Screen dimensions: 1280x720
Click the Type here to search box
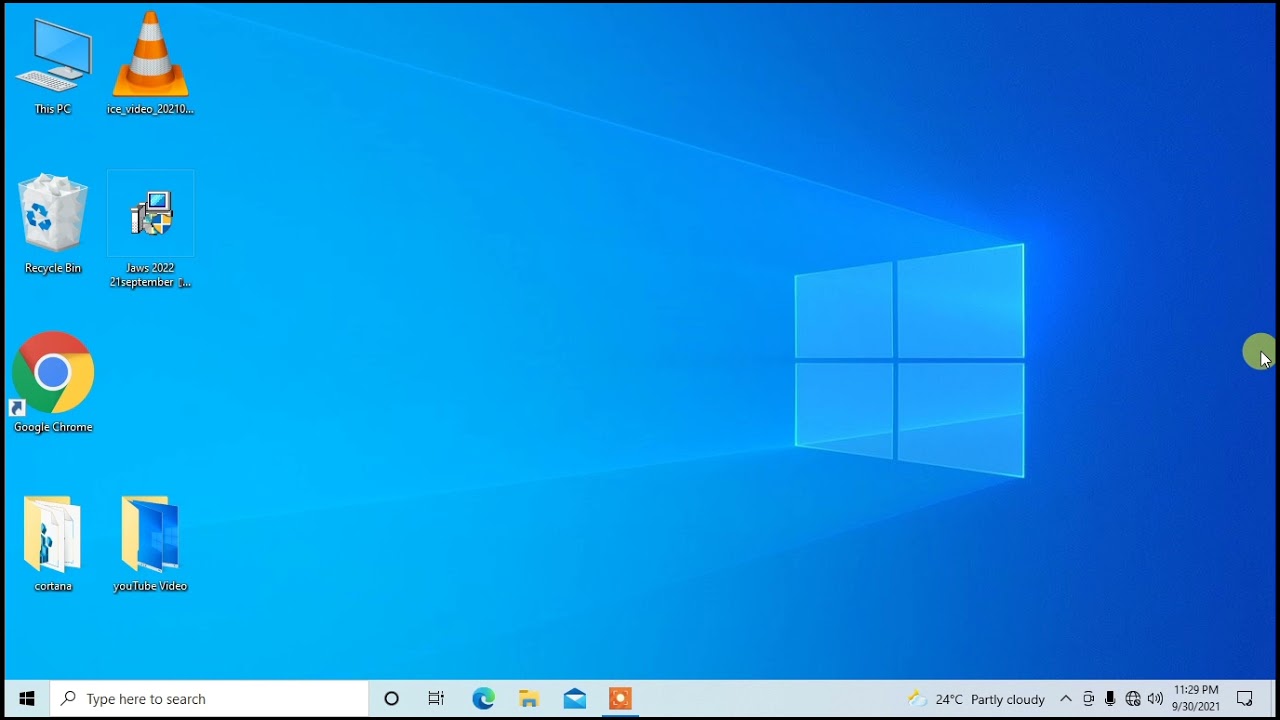coord(210,699)
